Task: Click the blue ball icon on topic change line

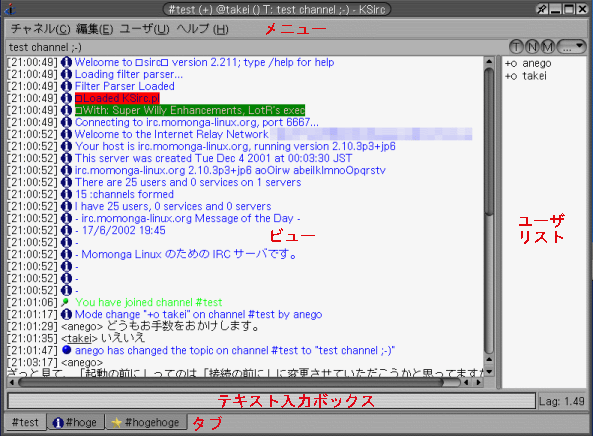Action: tap(67, 350)
